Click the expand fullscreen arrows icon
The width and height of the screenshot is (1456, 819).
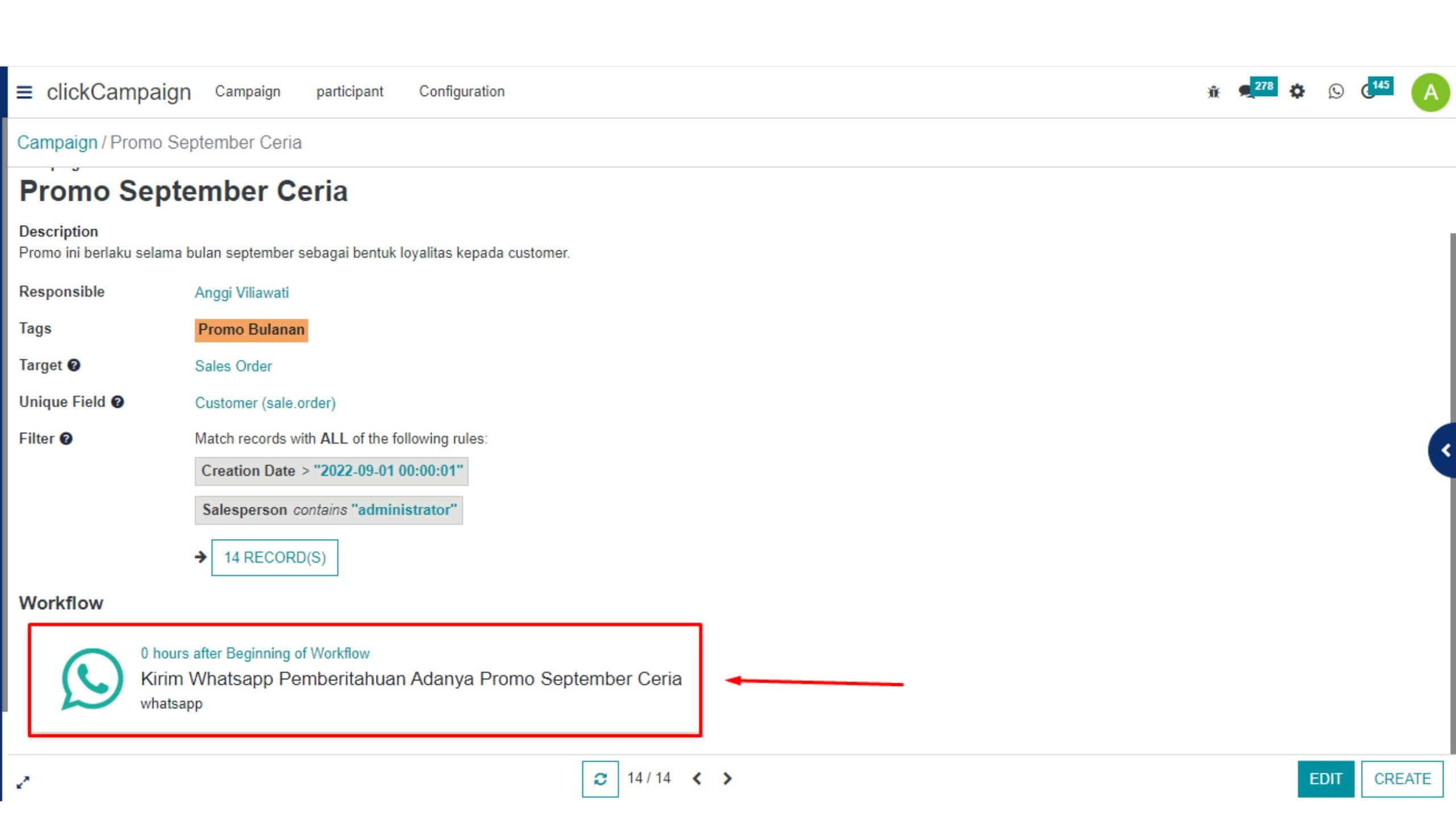(23, 783)
